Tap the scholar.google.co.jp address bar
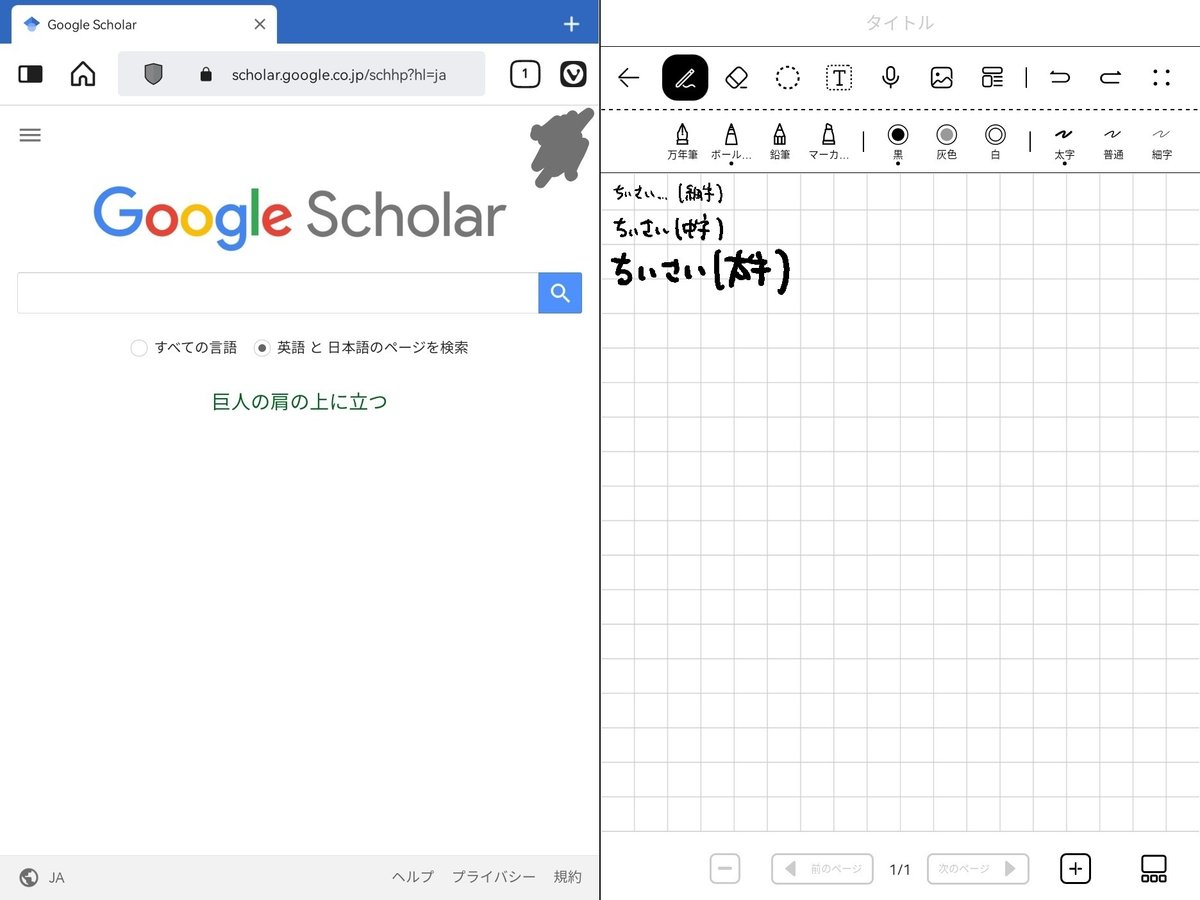This screenshot has height=900, width=1200. pos(301,74)
